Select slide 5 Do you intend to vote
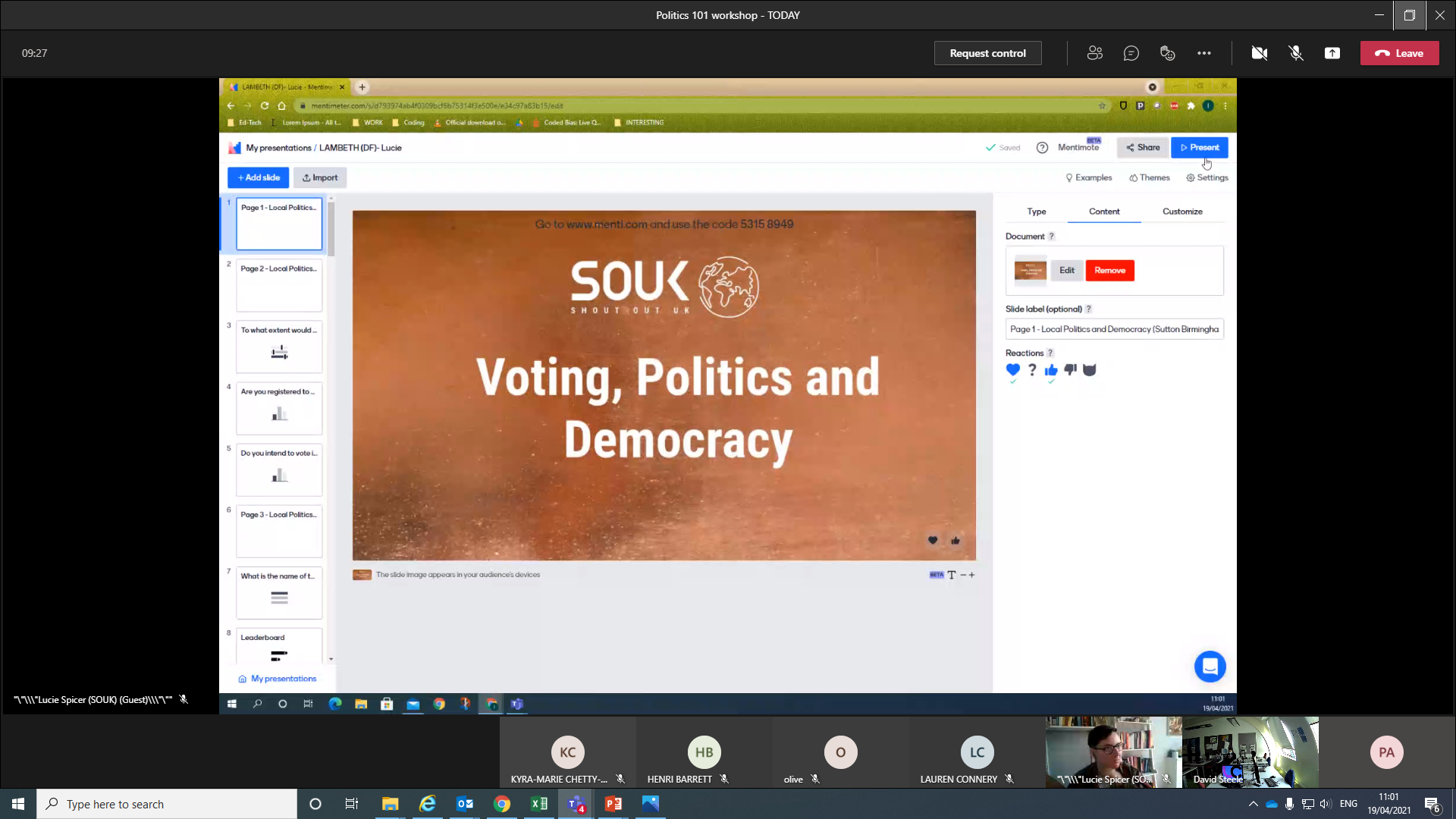Screen dimensions: 1456x819 [278, 469]
